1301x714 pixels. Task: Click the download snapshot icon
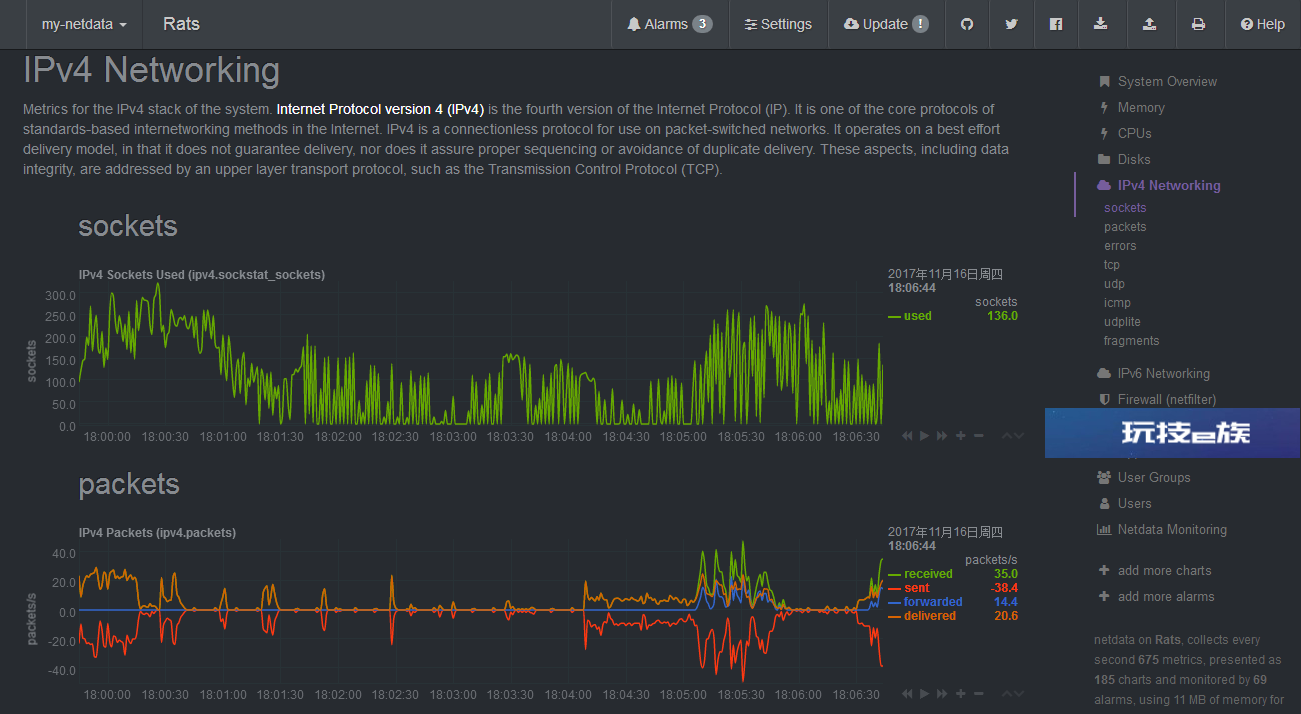[x=1101, y=24]
